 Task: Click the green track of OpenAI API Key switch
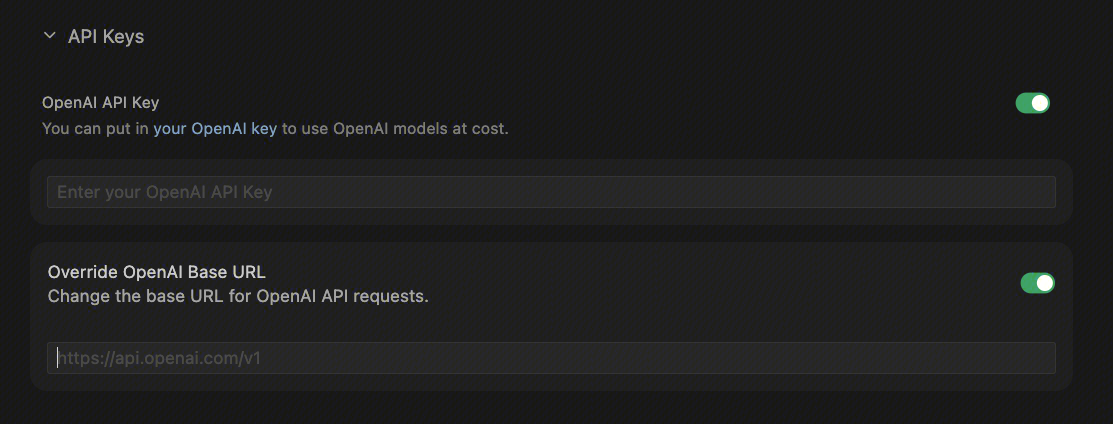(1024, 103)
